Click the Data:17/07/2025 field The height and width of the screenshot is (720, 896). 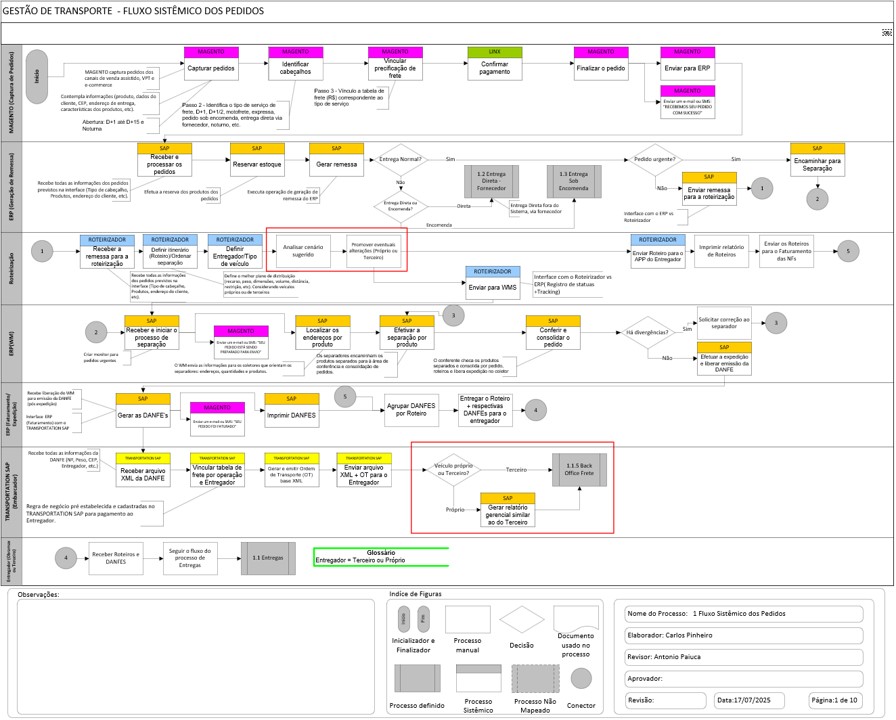pyautogui.click(x=750, y=701)
